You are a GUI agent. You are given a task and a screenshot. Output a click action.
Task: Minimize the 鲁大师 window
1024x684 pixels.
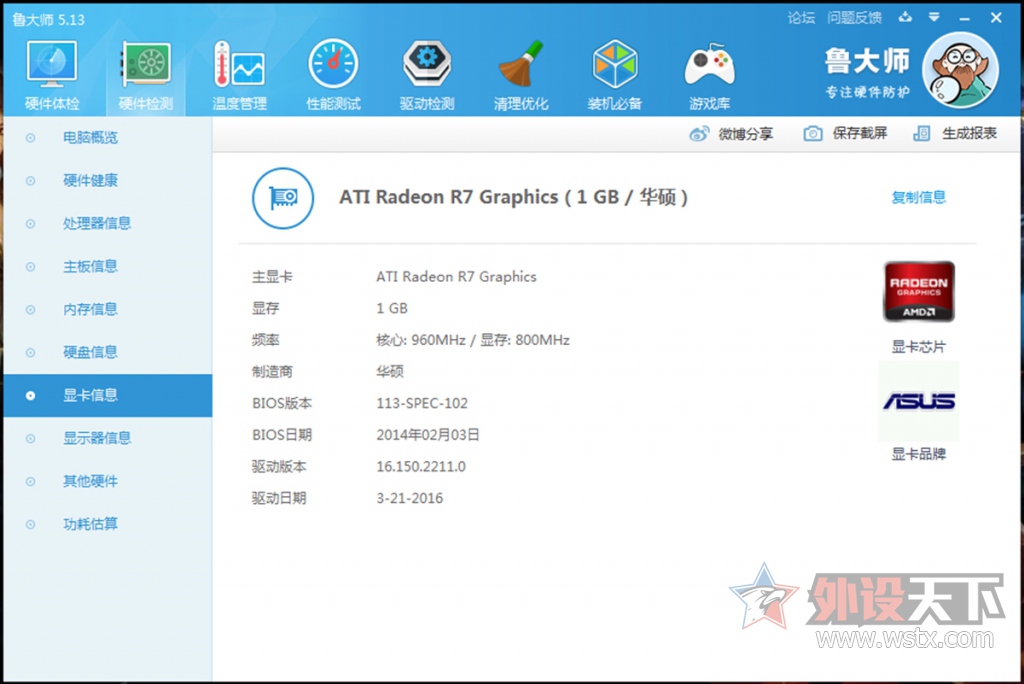coord(964,19)
